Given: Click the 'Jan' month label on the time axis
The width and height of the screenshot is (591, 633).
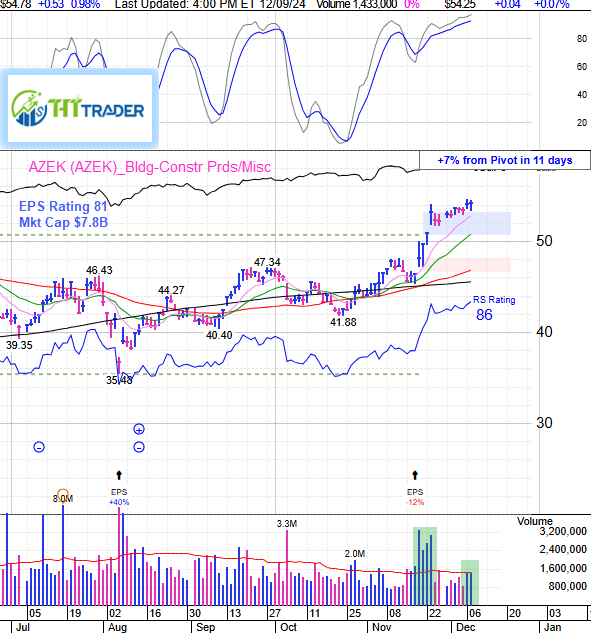Looking at the screenshot, I should 552,627.
